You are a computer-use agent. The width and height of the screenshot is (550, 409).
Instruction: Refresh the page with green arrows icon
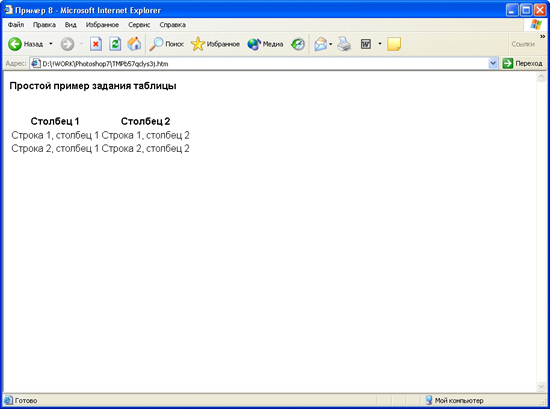(115, 44)
